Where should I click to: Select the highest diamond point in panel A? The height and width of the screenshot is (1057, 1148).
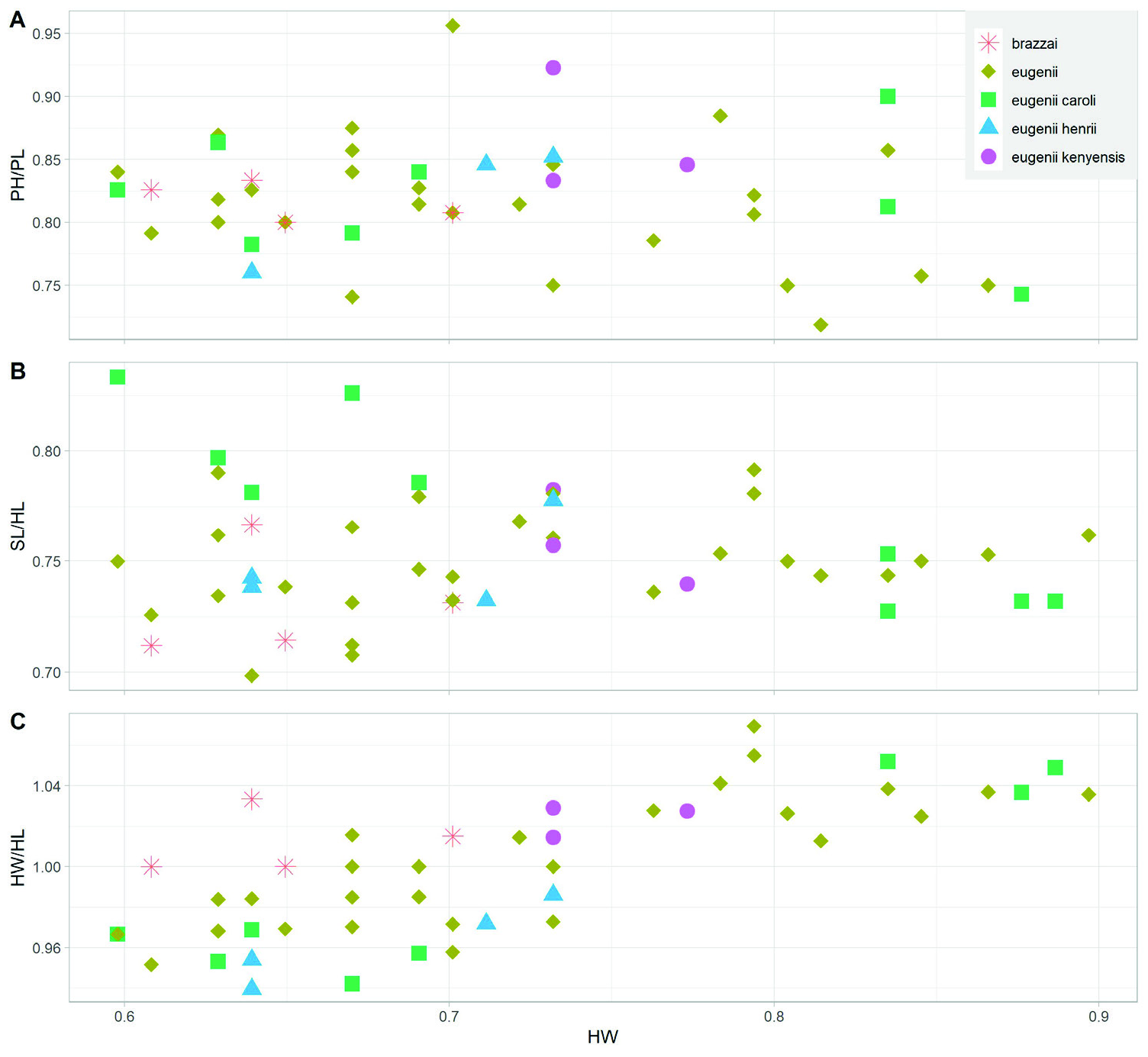[453, 26]
